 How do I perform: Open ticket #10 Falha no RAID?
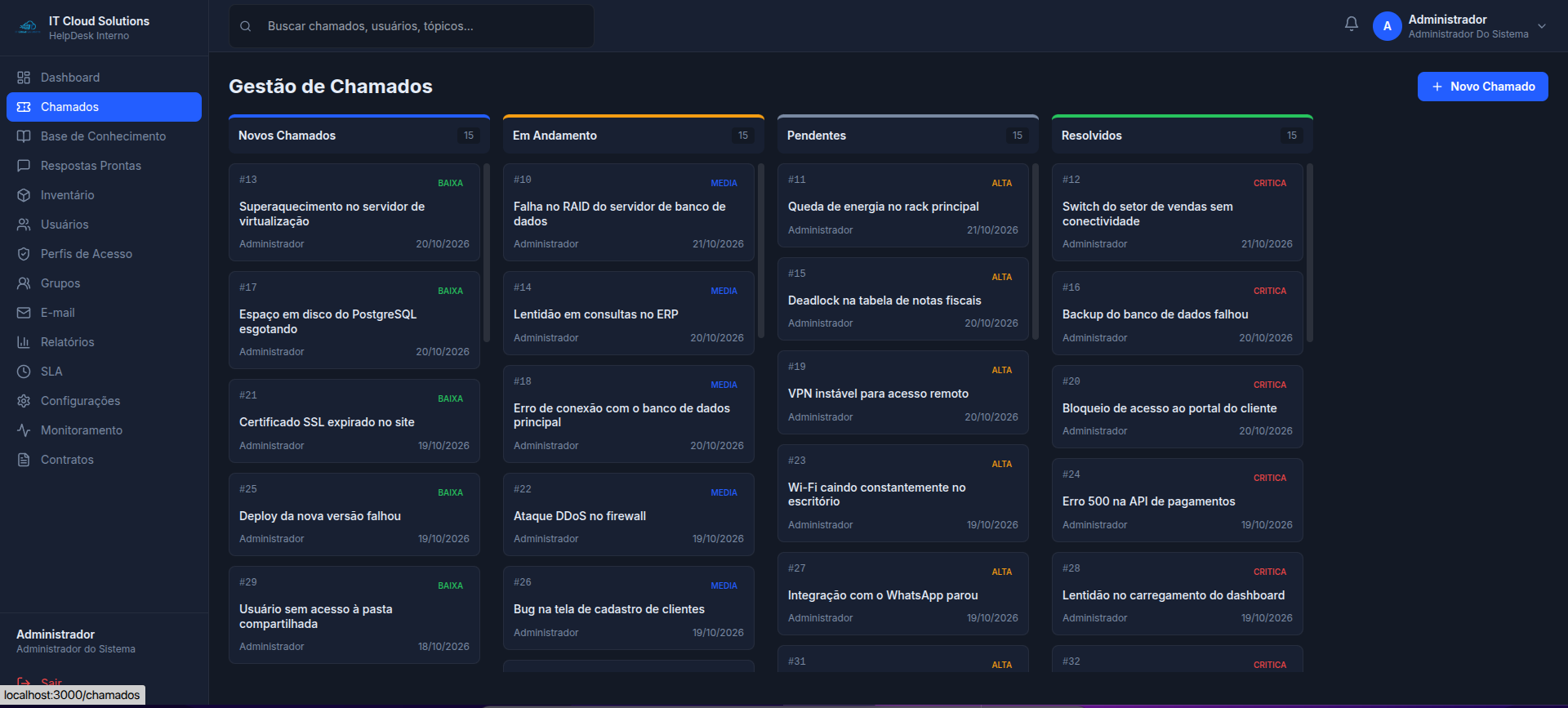pos(629,212)
